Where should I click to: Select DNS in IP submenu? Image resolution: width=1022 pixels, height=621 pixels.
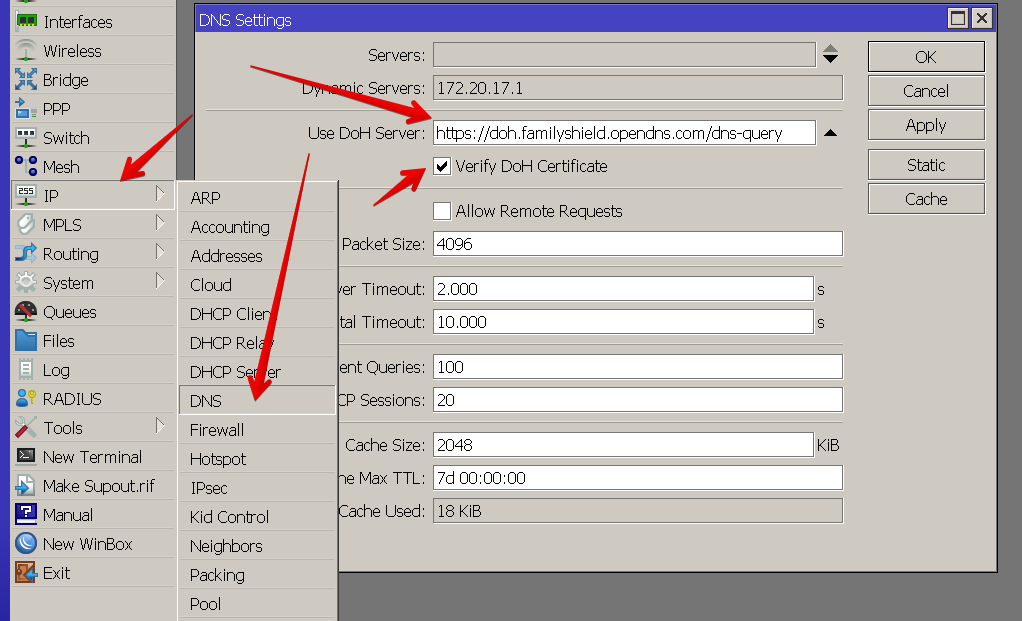coord(257,401)
